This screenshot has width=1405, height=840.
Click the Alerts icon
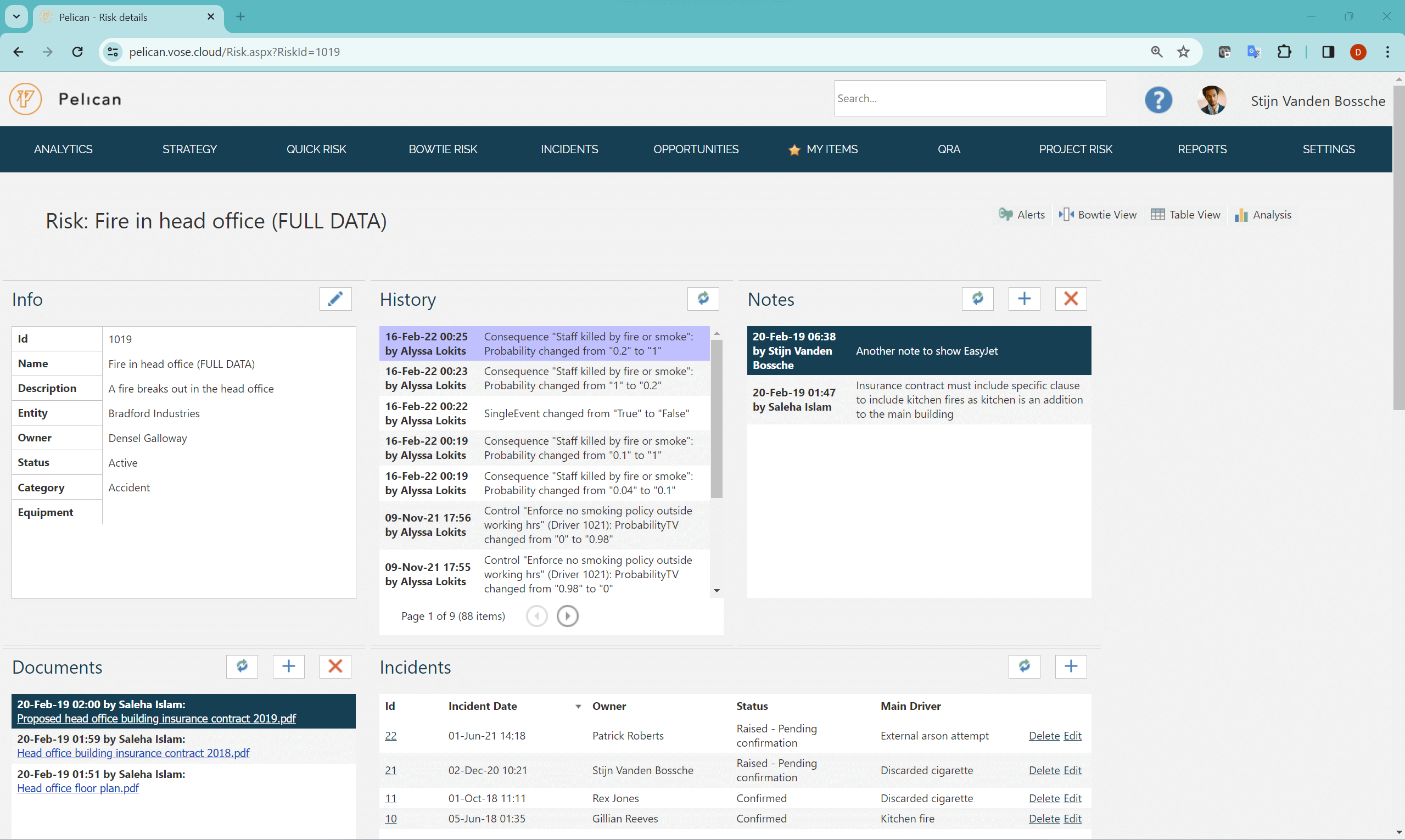(x=1022, y=215)
